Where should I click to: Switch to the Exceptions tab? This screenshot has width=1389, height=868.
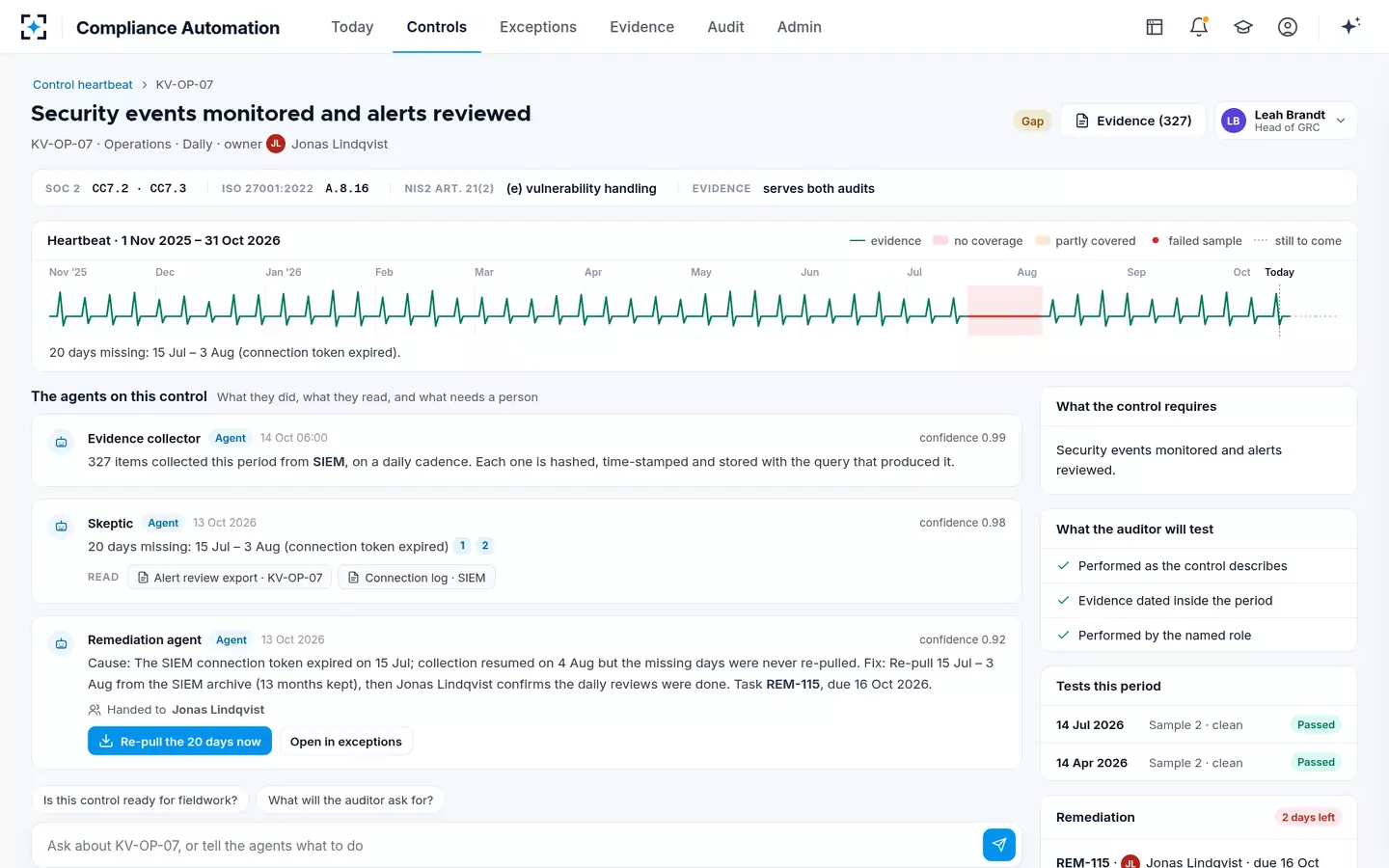[x=538, y=27]
